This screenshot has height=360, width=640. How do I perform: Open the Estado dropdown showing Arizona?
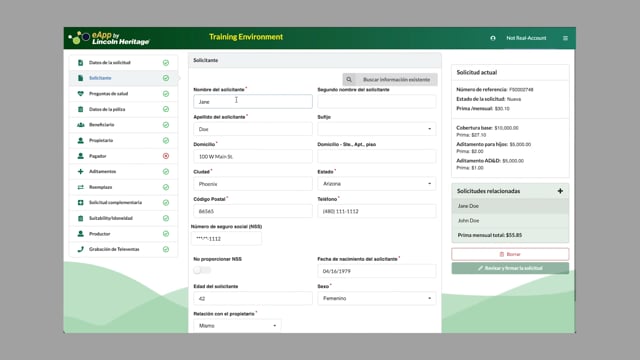coord(376,184)
